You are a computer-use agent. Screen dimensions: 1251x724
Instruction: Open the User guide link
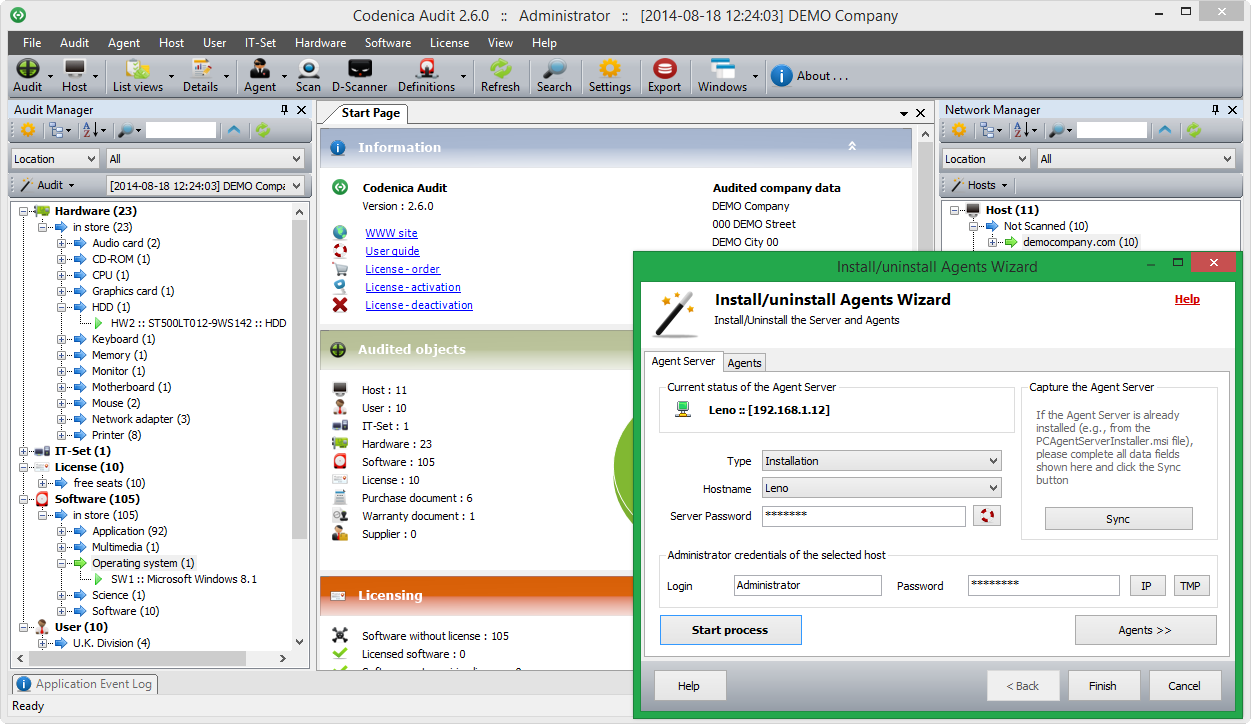392,251
